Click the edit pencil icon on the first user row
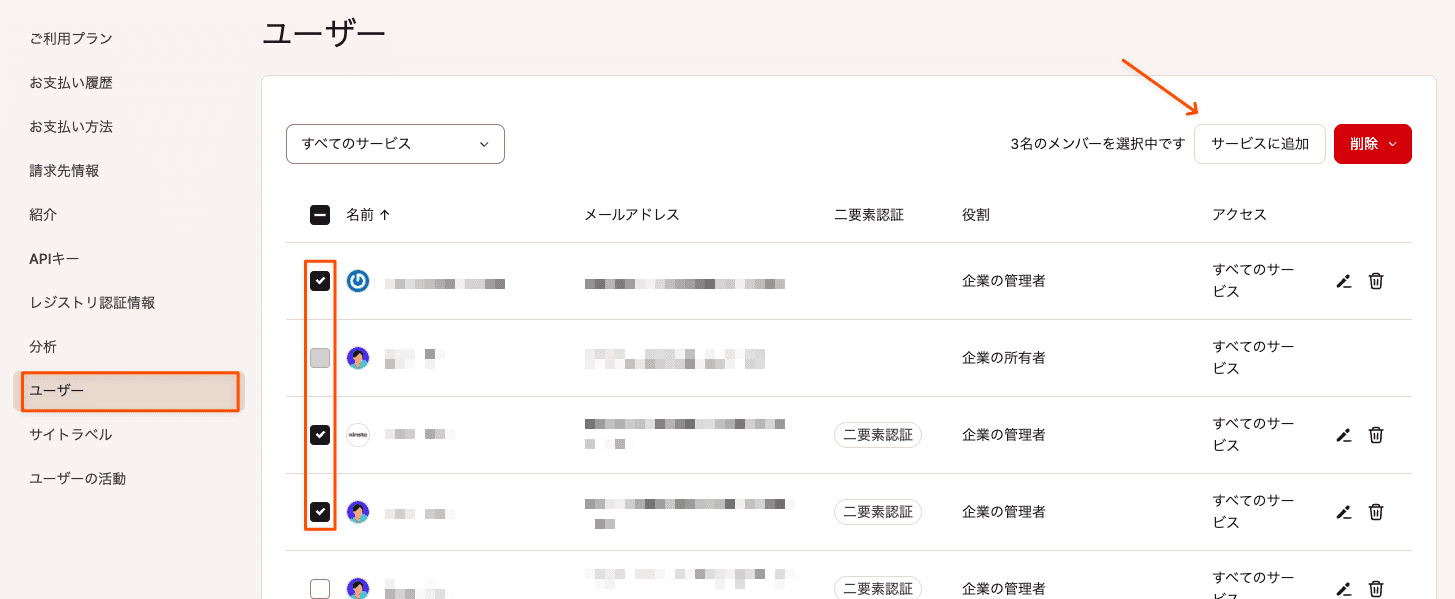This screenshot has width=1455, height=599. 1344,281
